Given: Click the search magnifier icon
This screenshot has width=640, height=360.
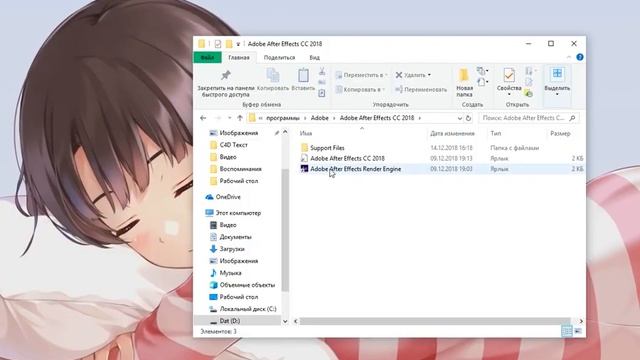Looking at the screenshot, I should click(x=572, y=118).
